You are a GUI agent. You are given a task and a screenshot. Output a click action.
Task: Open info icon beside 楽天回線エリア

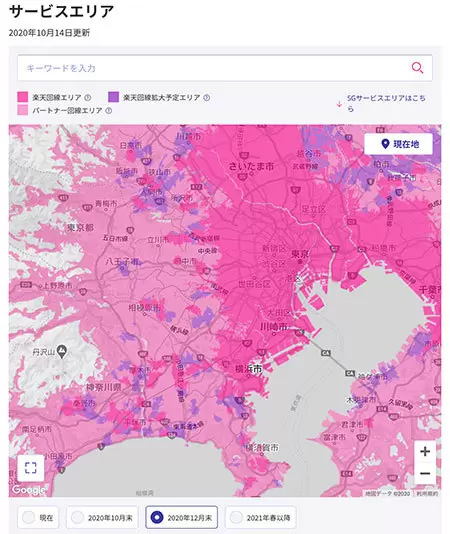88,97
